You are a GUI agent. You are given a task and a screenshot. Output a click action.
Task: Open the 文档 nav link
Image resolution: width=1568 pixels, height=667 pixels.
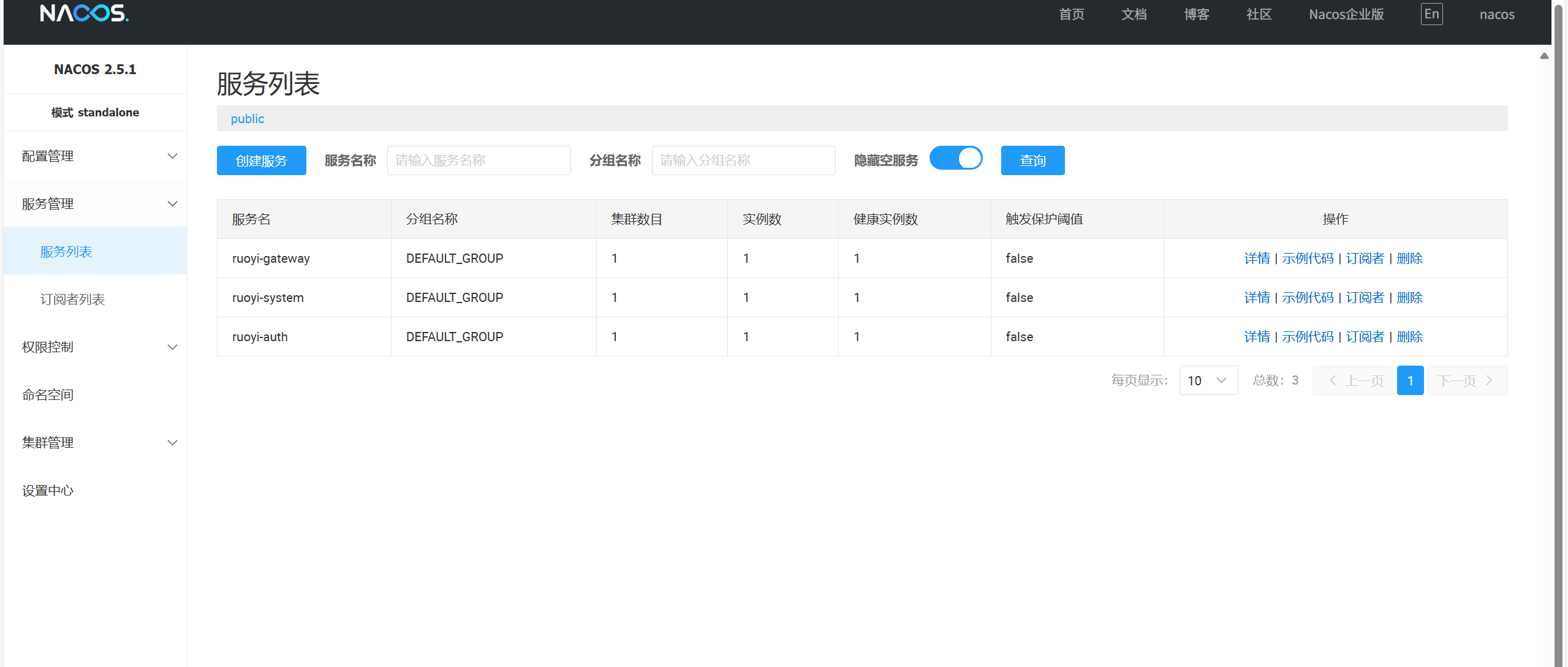pos(1134,14)
